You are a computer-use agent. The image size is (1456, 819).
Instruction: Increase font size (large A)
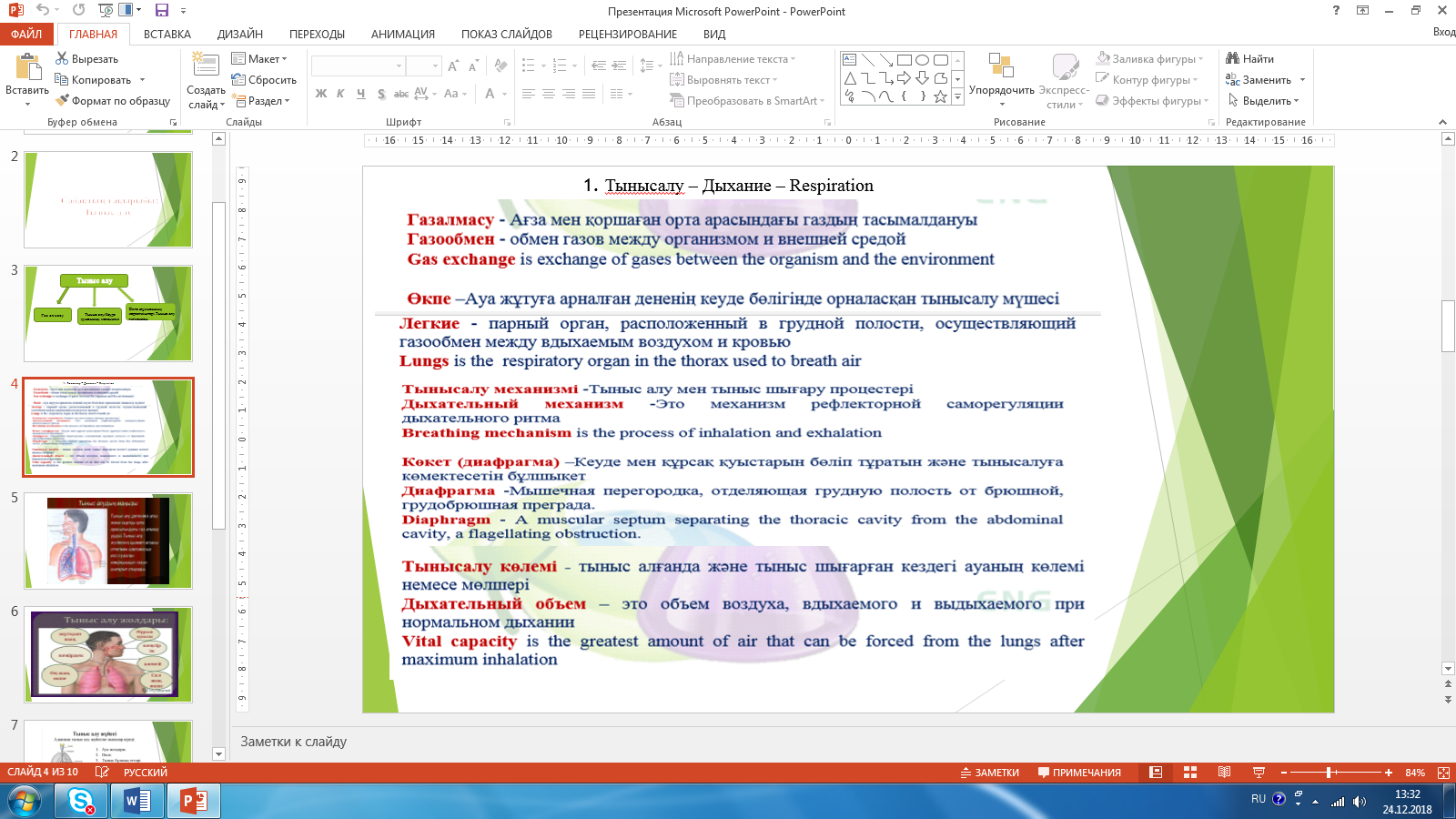pyautogui.click(x=452, y=66)
